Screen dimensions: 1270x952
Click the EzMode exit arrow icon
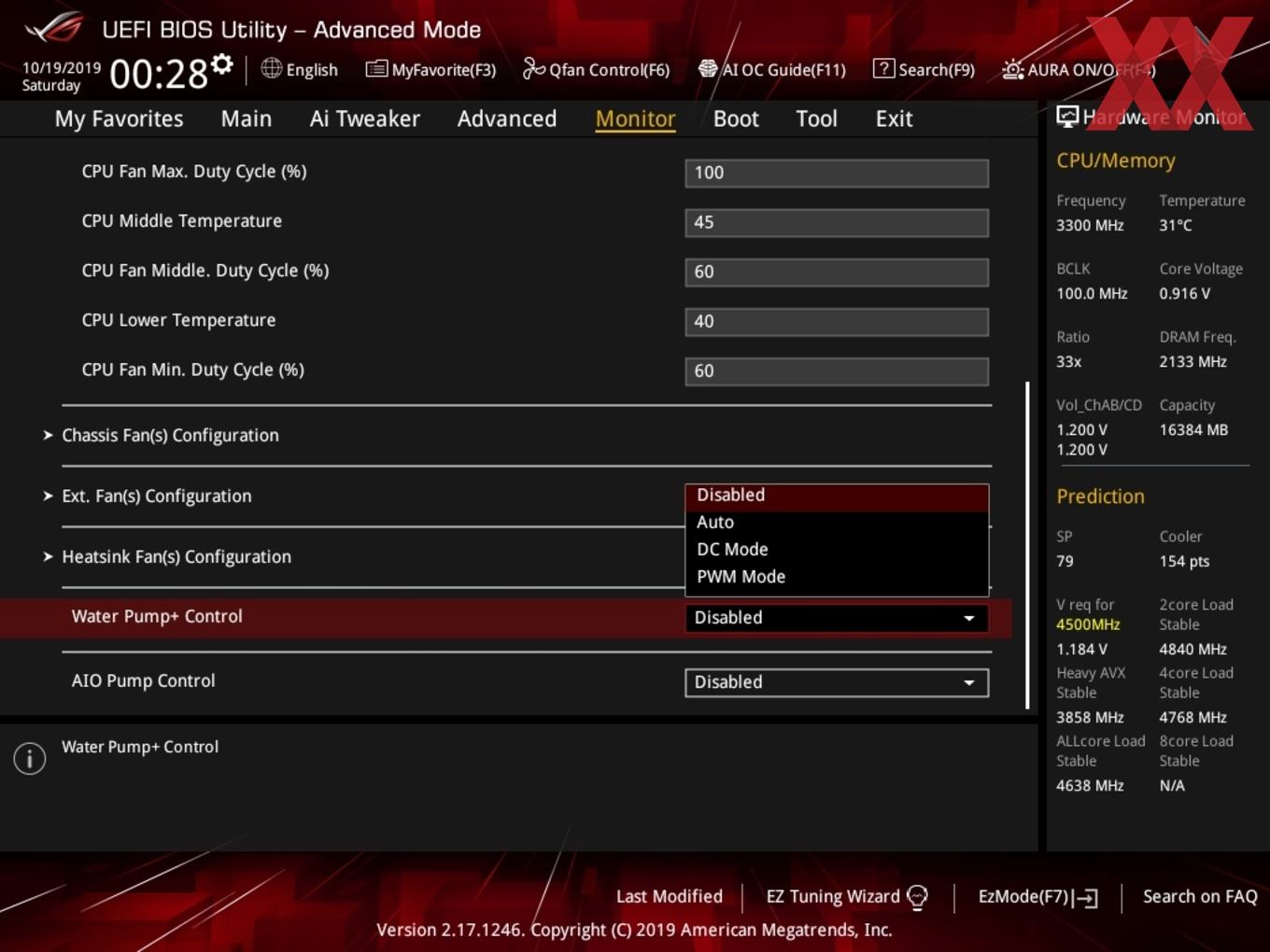point(1085,898)
